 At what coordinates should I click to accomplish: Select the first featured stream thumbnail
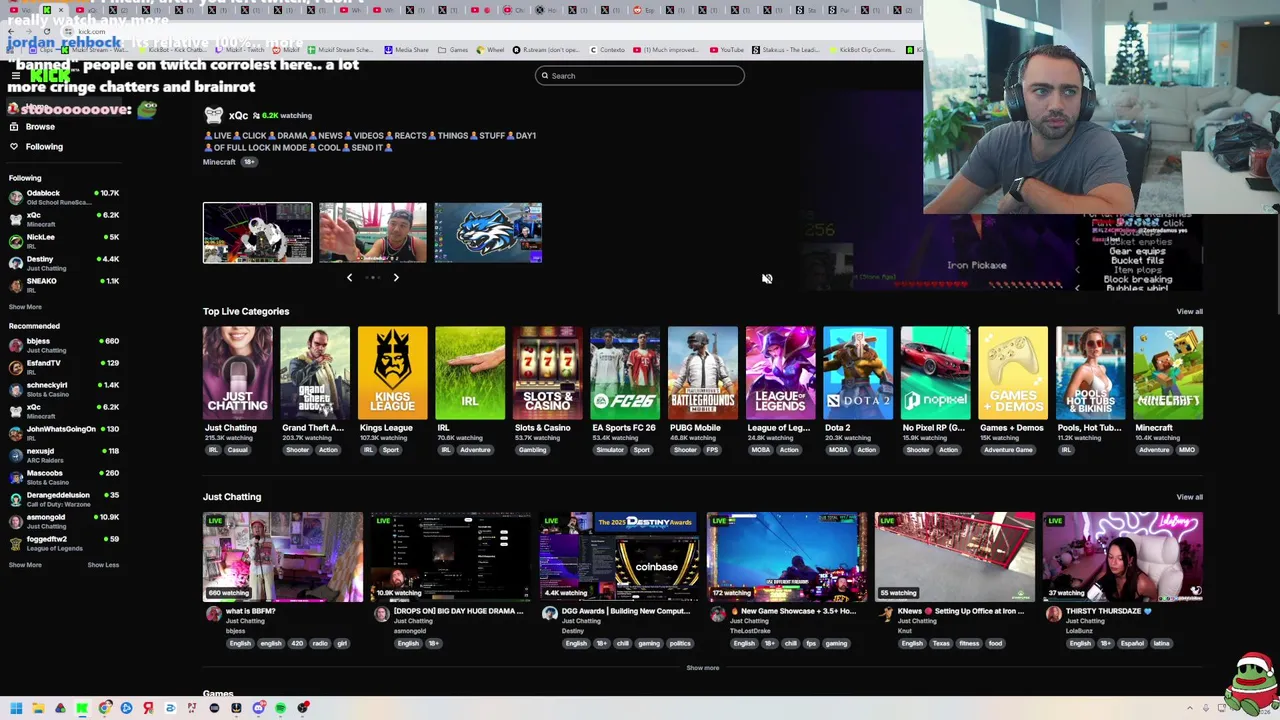coord(258,233)
